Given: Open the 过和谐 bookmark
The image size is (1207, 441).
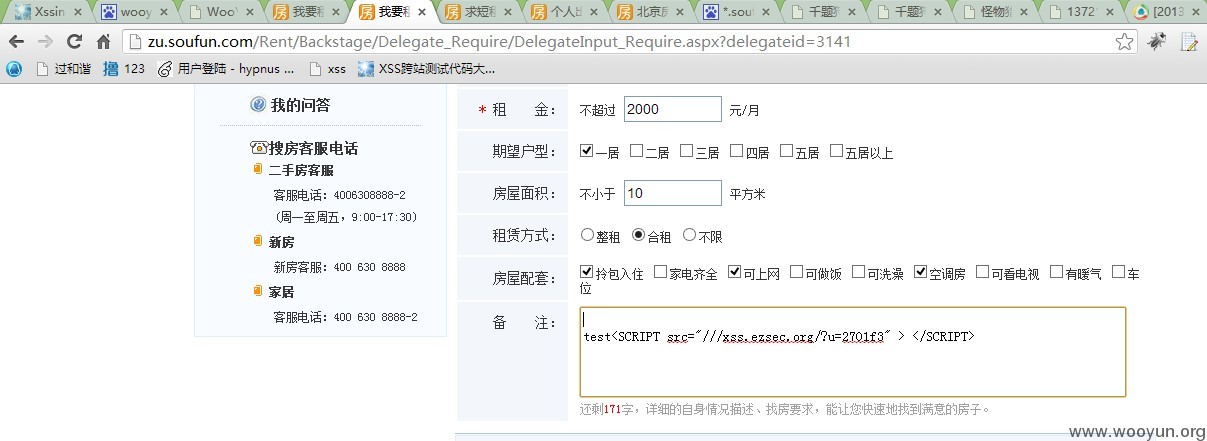Looking at the screenshot, I should click(x=65, y=69).
